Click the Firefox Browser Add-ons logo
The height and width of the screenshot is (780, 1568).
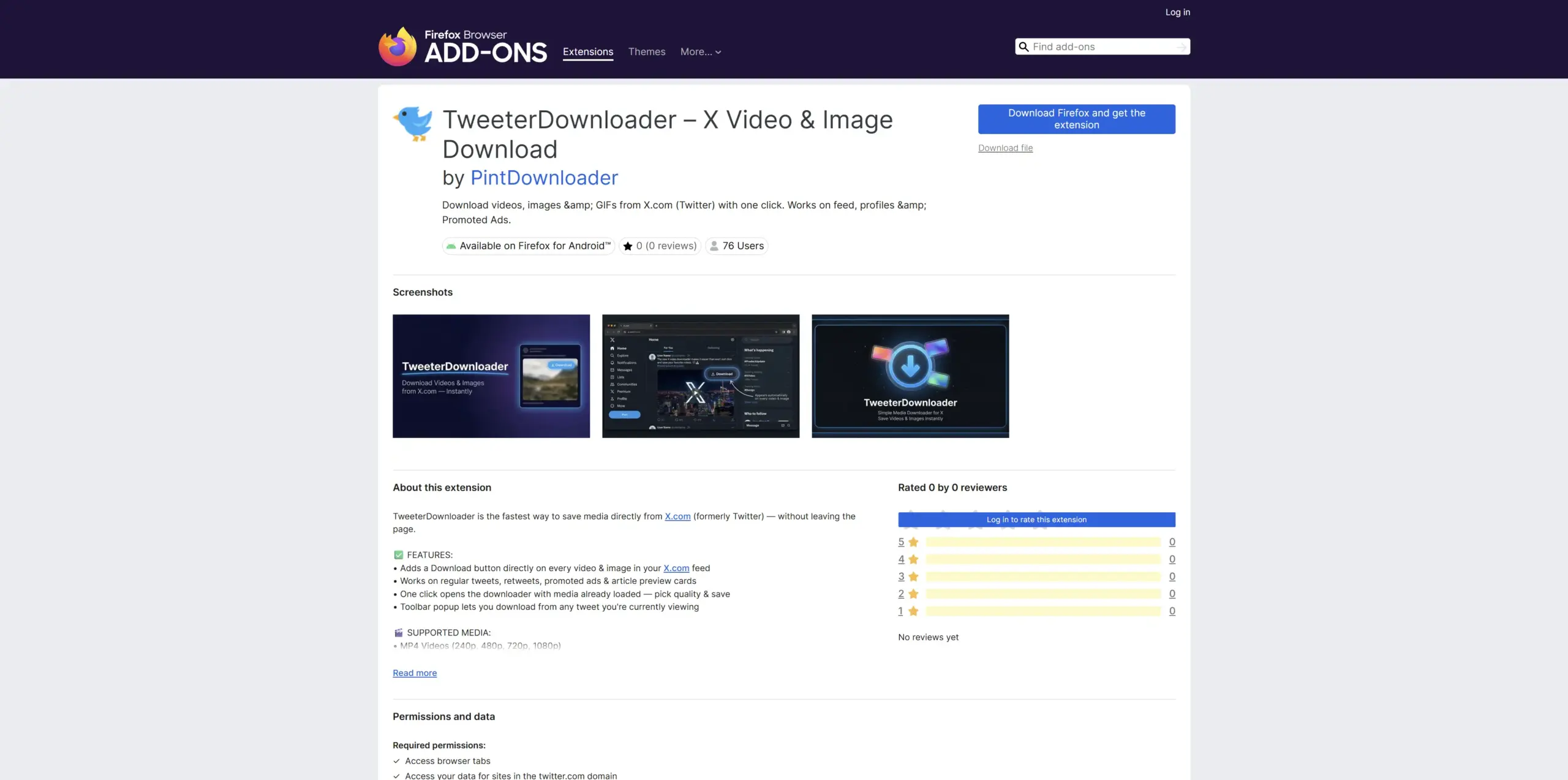(462, 46)
